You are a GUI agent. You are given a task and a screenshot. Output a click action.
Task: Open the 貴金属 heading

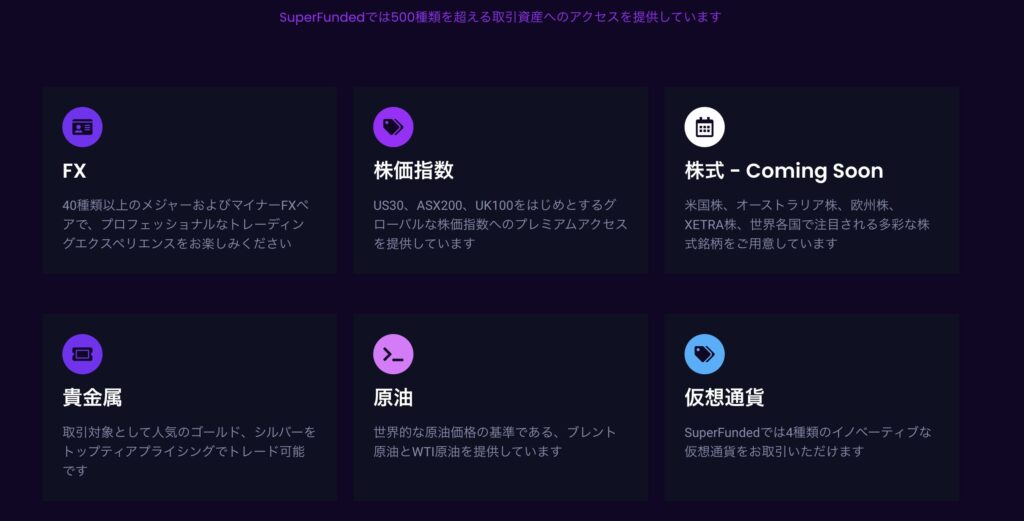(x=92, y=398)
